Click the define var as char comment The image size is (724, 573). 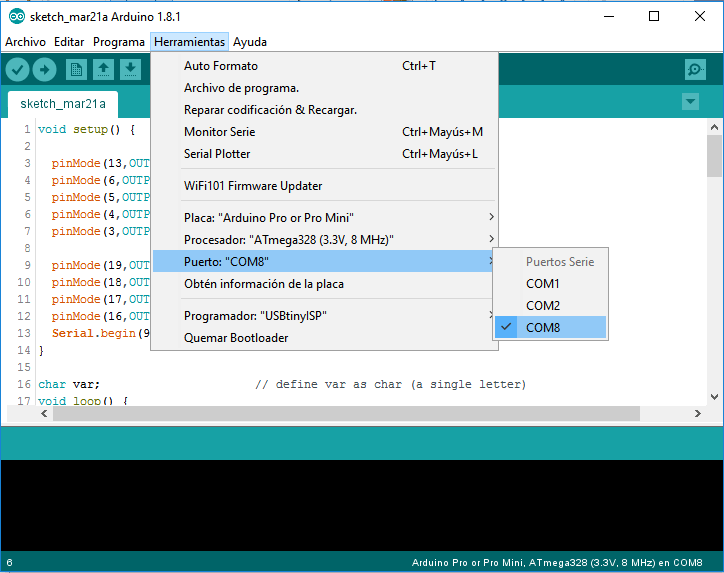[x=391, y=384]
